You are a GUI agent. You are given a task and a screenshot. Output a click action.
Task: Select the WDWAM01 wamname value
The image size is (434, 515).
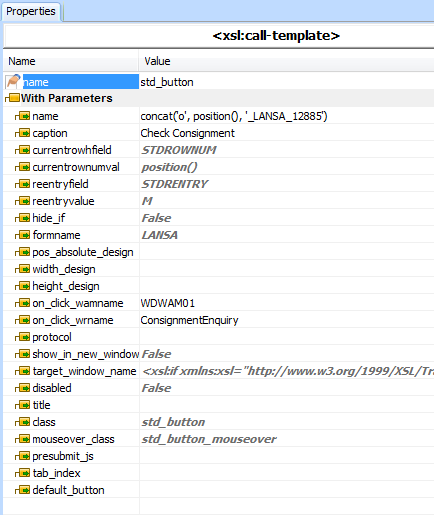point(167,303)
